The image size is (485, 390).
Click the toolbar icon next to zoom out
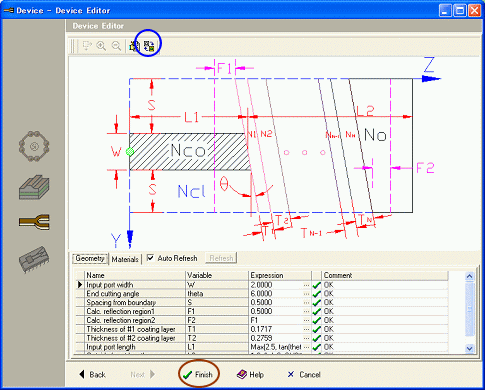(x=134, y=46)
